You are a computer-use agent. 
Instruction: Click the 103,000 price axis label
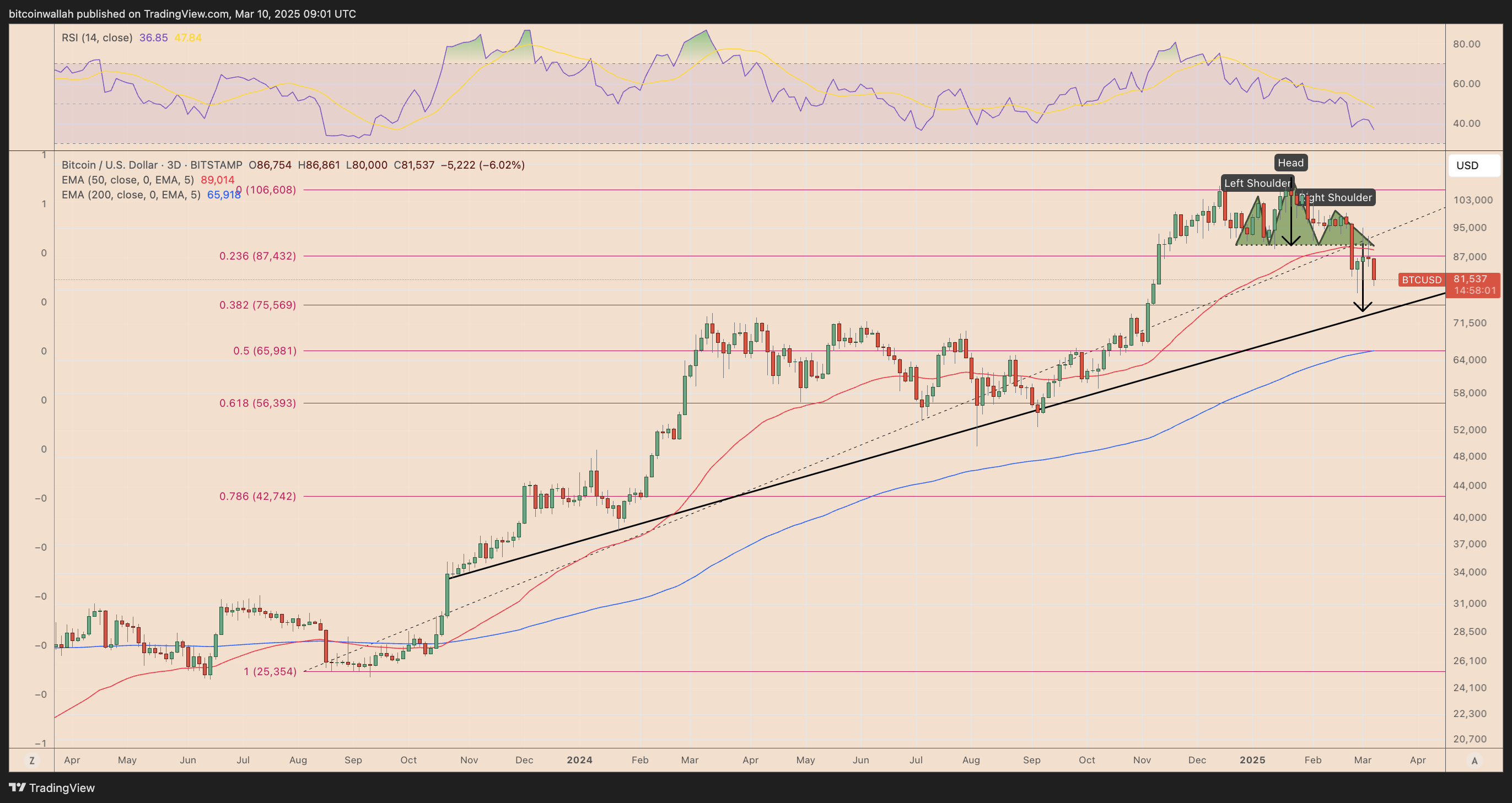click(x=1473, y=200)
